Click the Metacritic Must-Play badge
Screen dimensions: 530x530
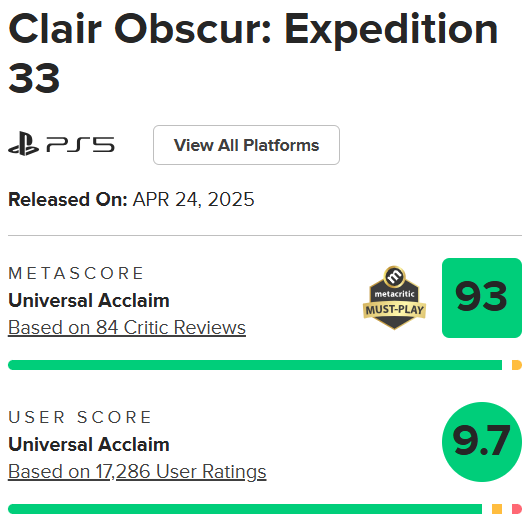point(394,298)
